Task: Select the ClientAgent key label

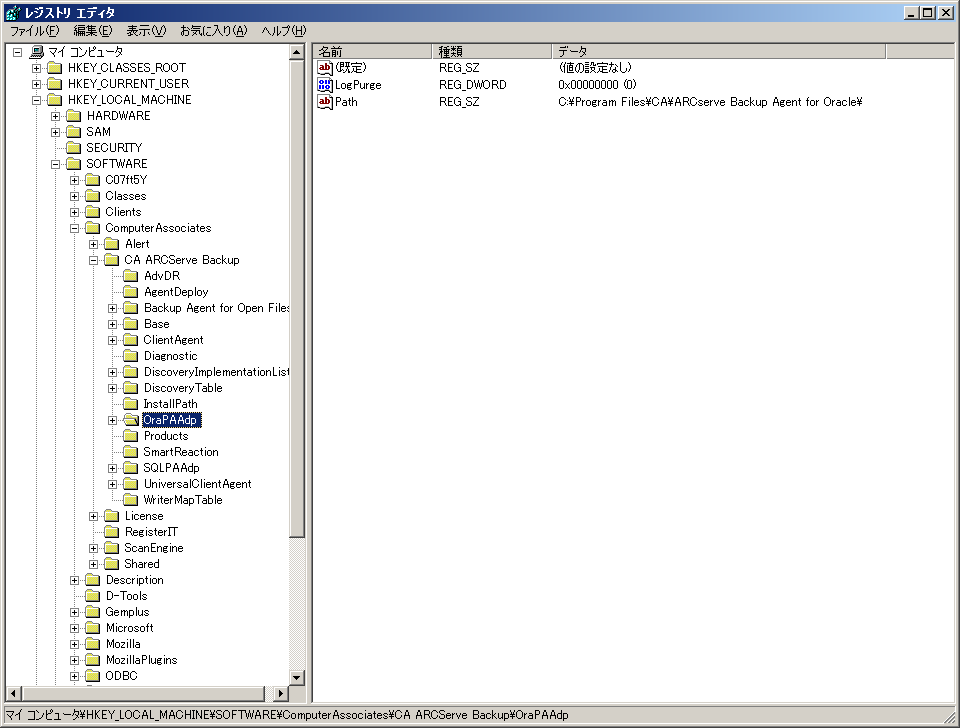Action: coord(173,340)
